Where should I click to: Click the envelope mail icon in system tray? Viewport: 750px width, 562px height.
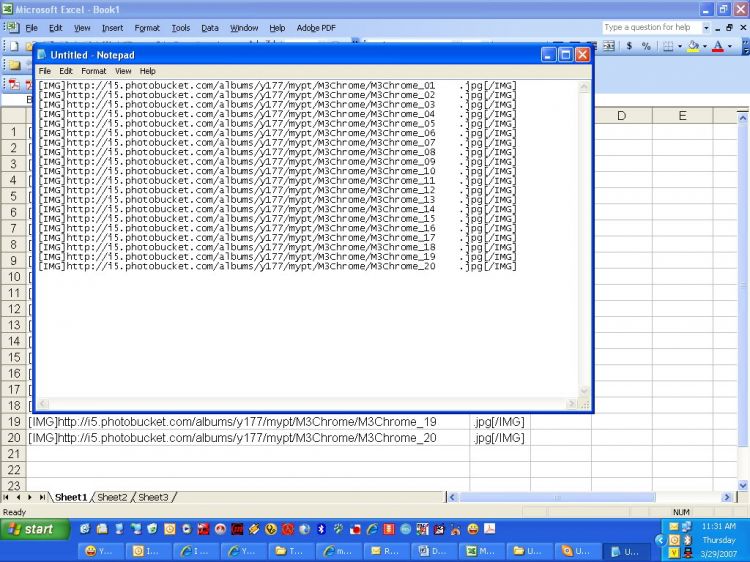(674, 527)
